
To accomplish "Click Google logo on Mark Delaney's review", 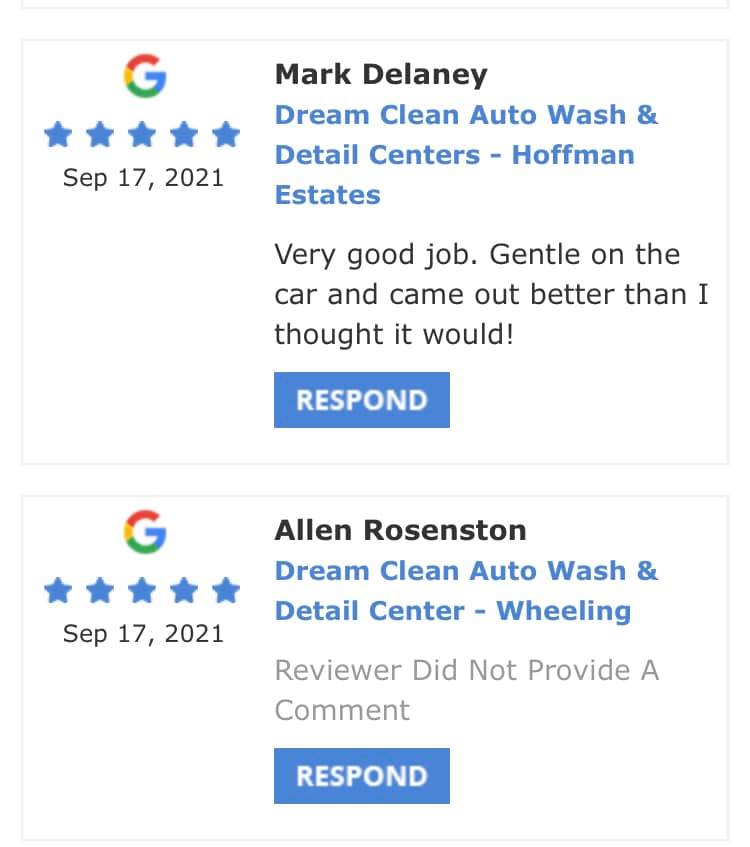I will click(x=144, y=76).
